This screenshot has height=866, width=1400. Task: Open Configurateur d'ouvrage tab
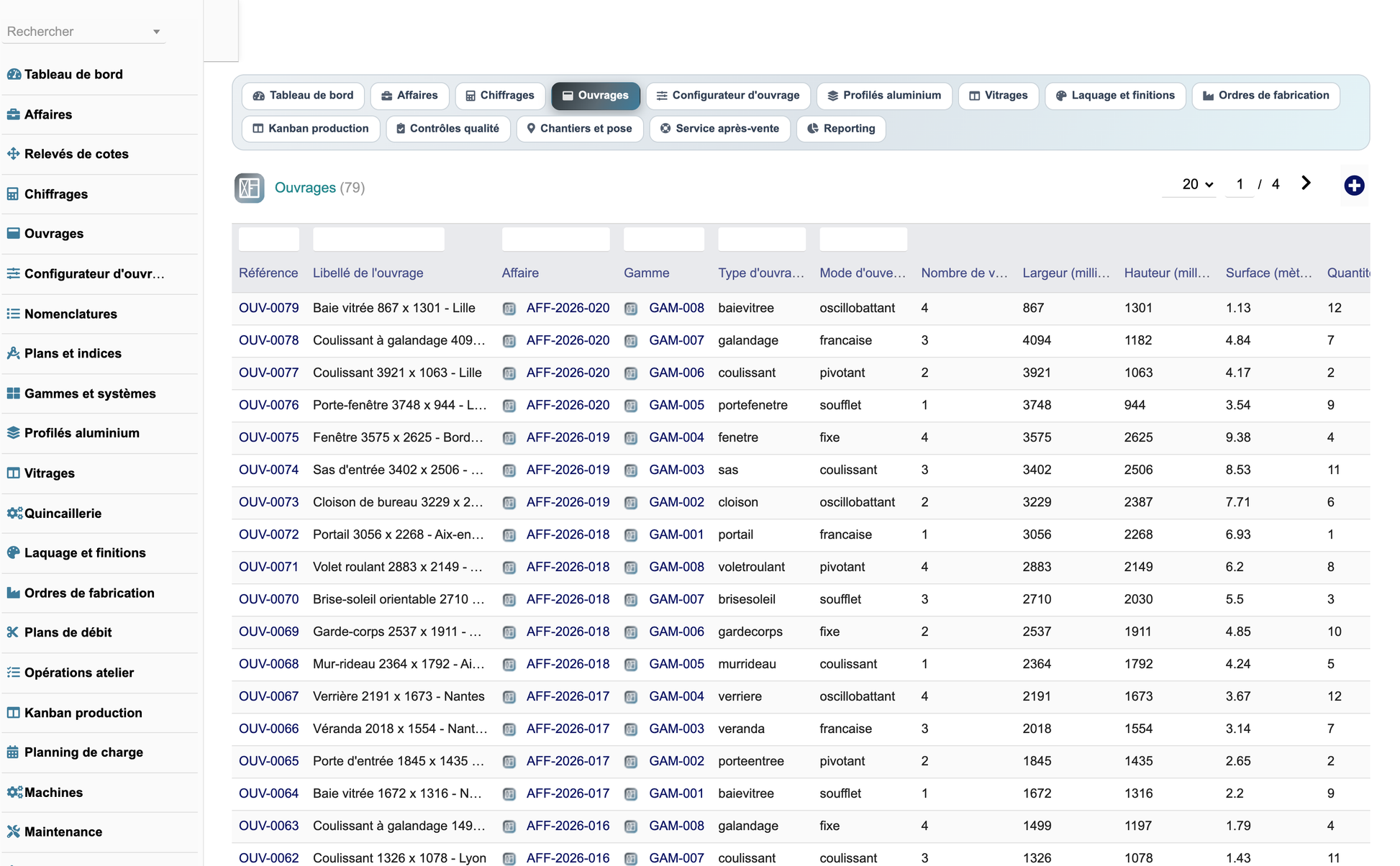pyautogui.click(x=728, y=96)
